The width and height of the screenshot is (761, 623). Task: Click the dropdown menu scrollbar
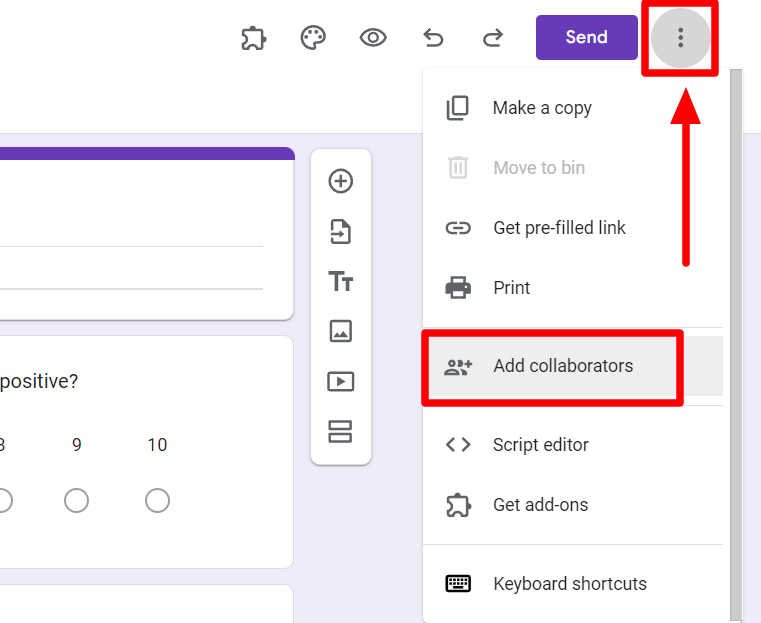(x=736, y=344)
